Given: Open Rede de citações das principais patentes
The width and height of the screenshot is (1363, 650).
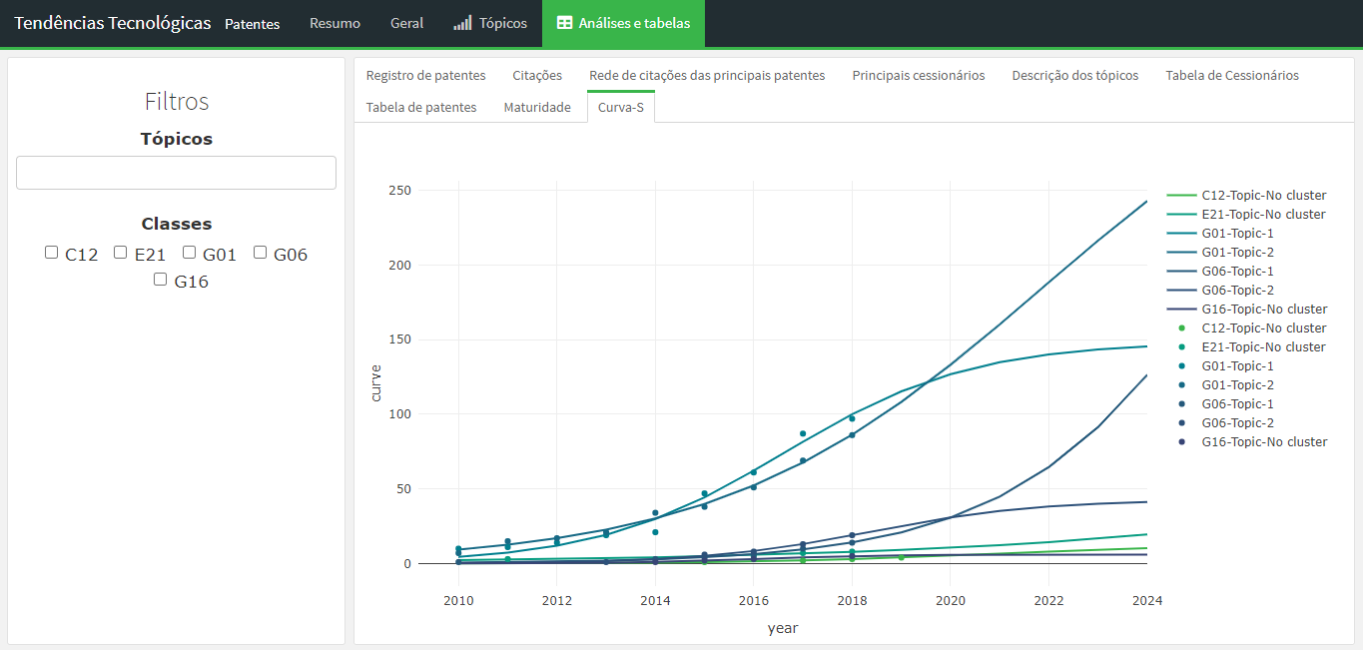Looking at the screenshot, I should tap(707, 75).
